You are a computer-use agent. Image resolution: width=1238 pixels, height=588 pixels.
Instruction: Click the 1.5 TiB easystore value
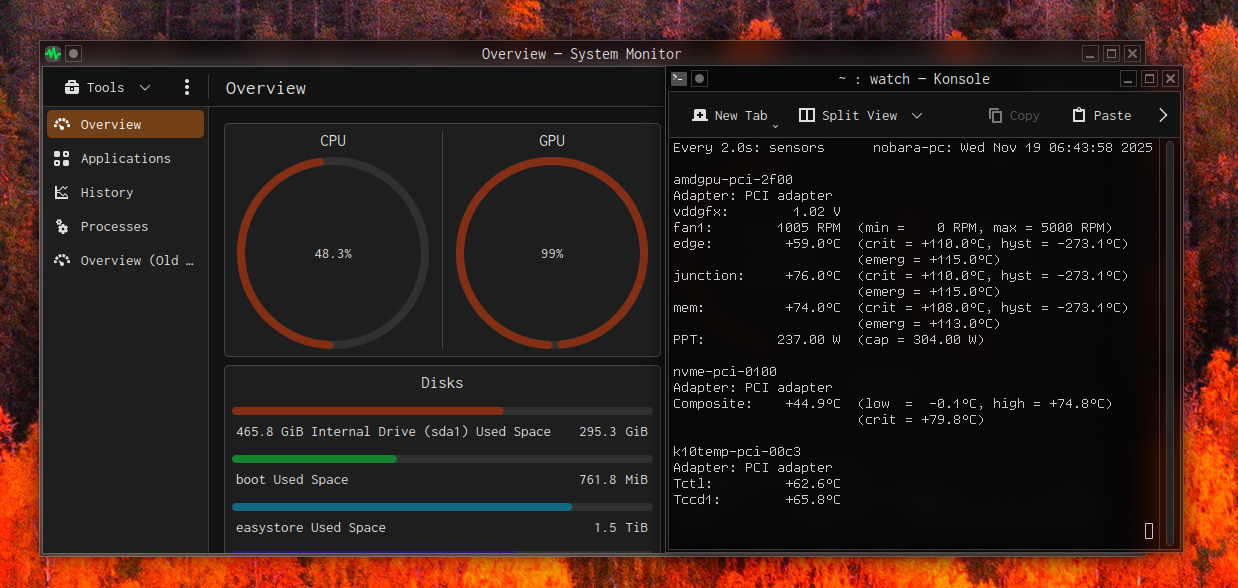coord(621,528)
